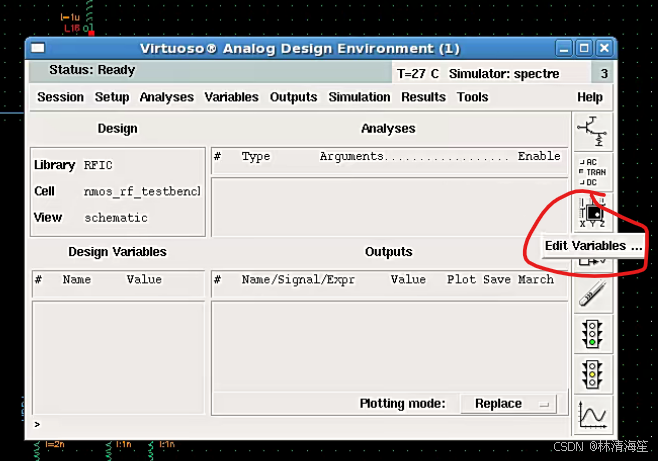Image resolution: width=658 pixels, height=461 pixels.
Task: Open the Outputs menu
Action: (x=293, y=97)
